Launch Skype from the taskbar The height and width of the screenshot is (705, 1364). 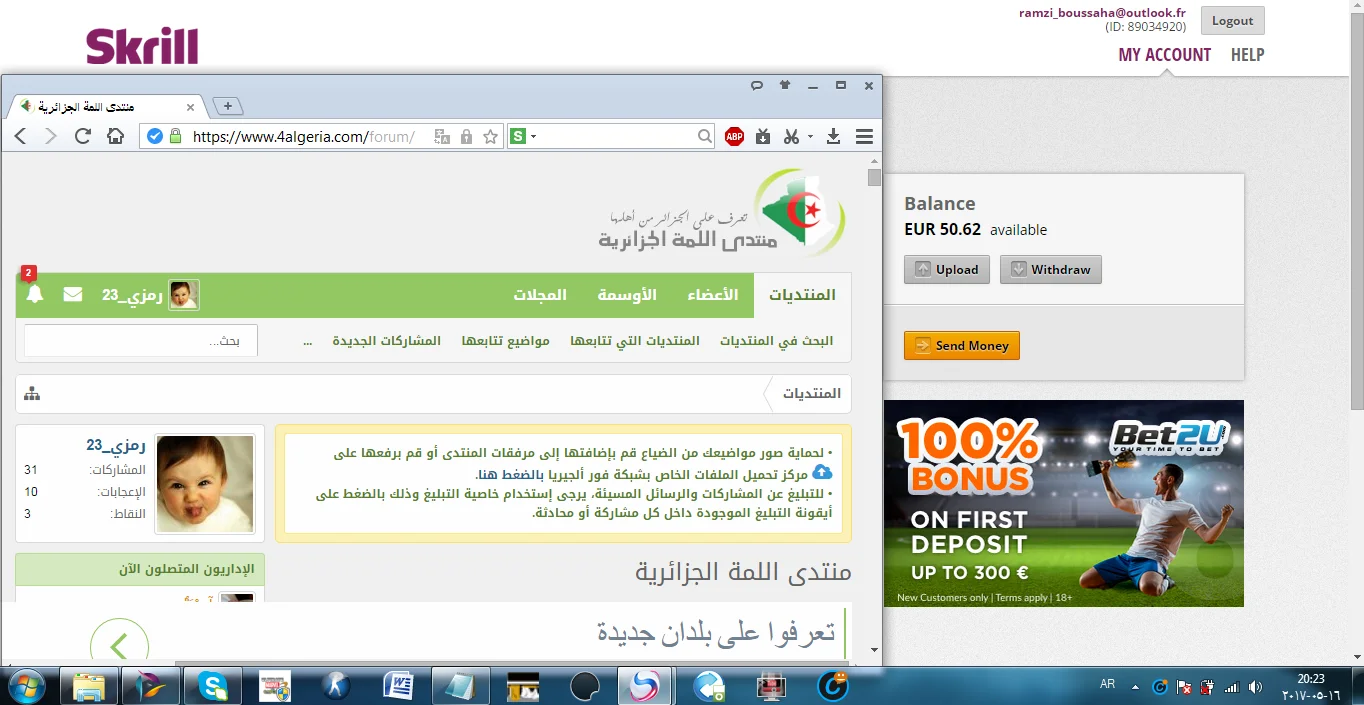(212, 685)
